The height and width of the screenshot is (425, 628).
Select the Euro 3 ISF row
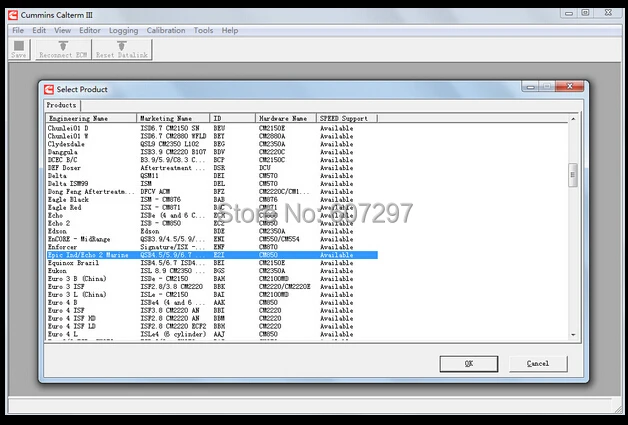(x=212, y=287)
